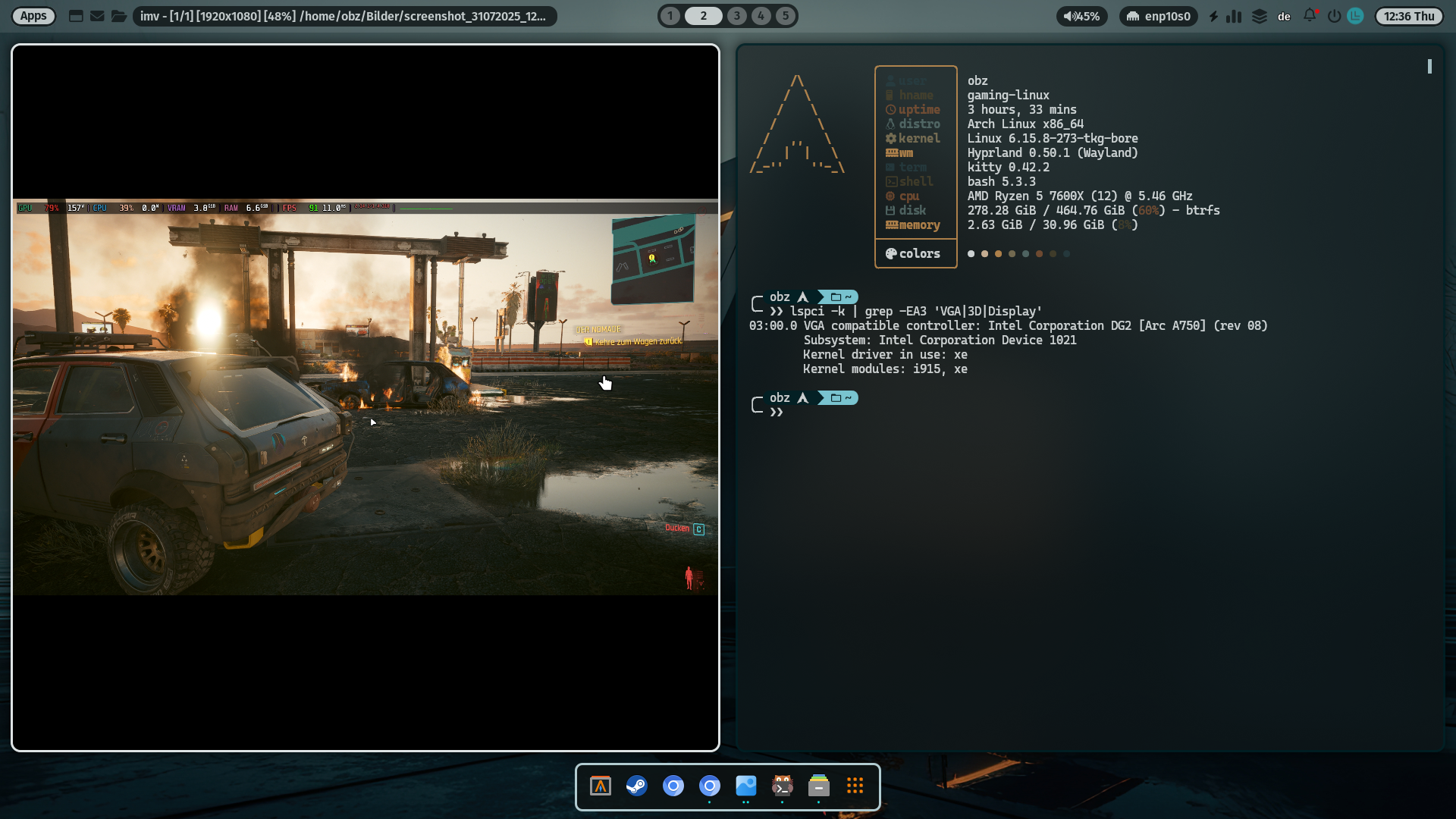
Task: Launch Steam from the dock
Action: [637, 787]
